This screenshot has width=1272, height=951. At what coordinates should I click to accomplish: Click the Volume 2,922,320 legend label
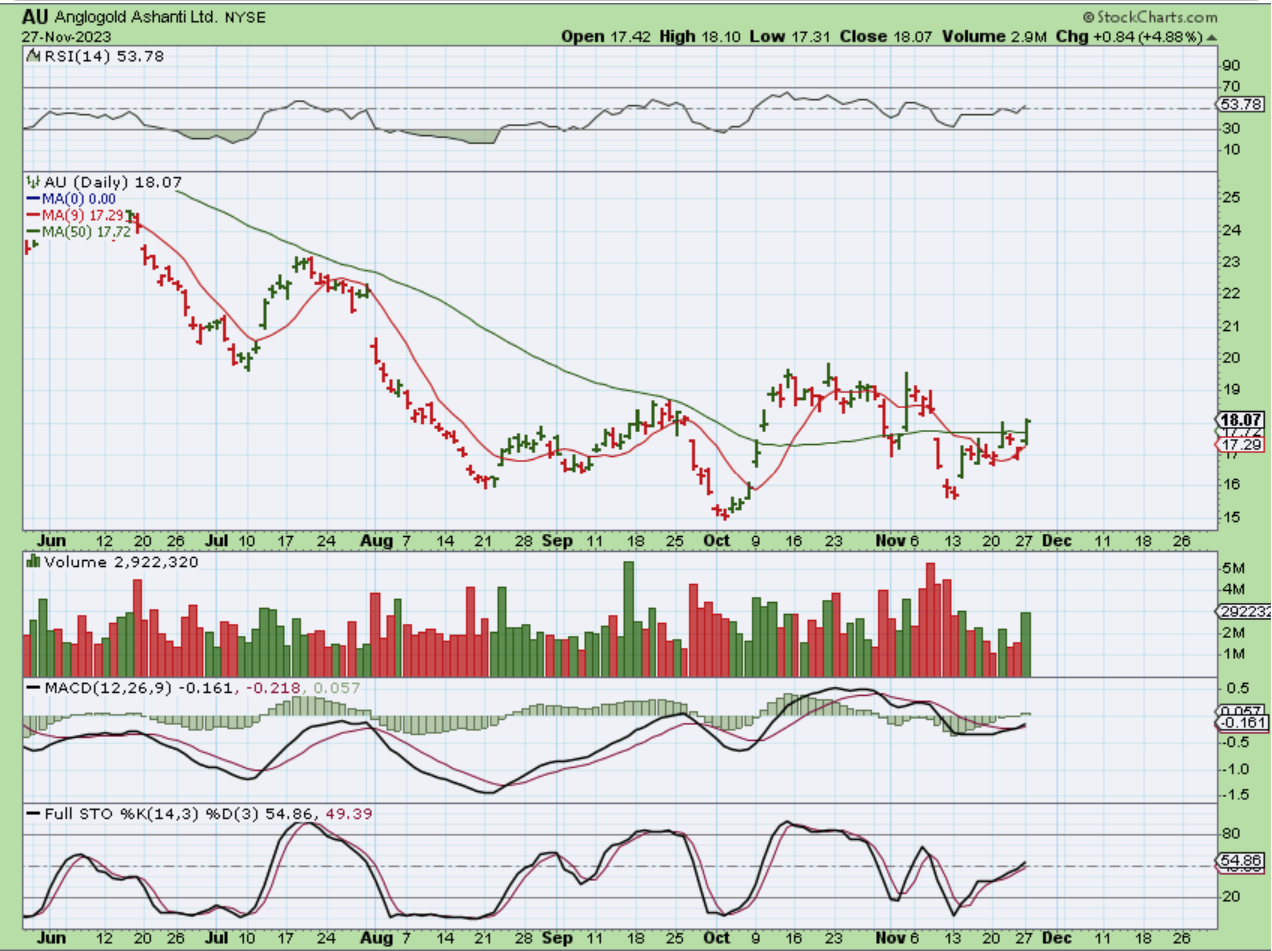(112, 563)
